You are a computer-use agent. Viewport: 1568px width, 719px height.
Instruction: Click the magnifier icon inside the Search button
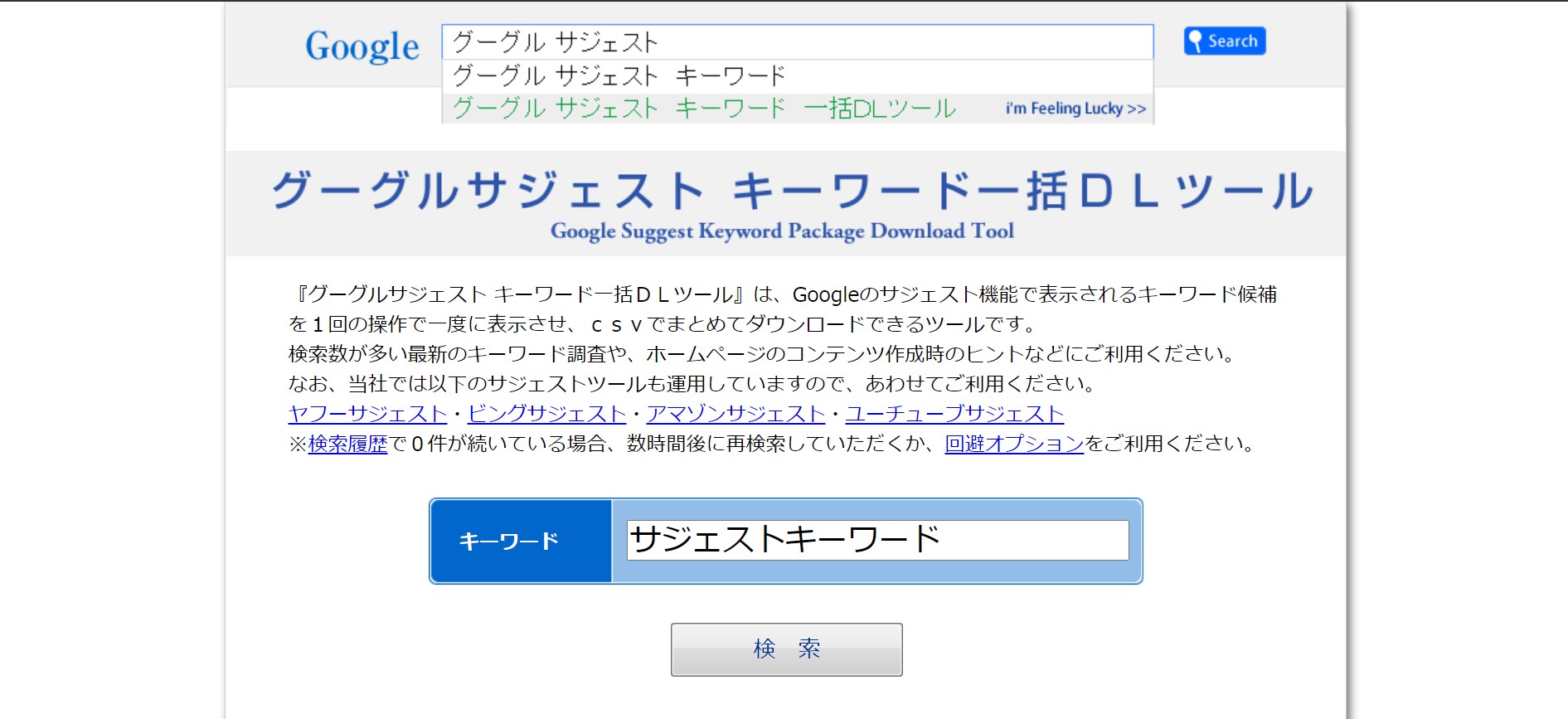(x=1195, y=41)
